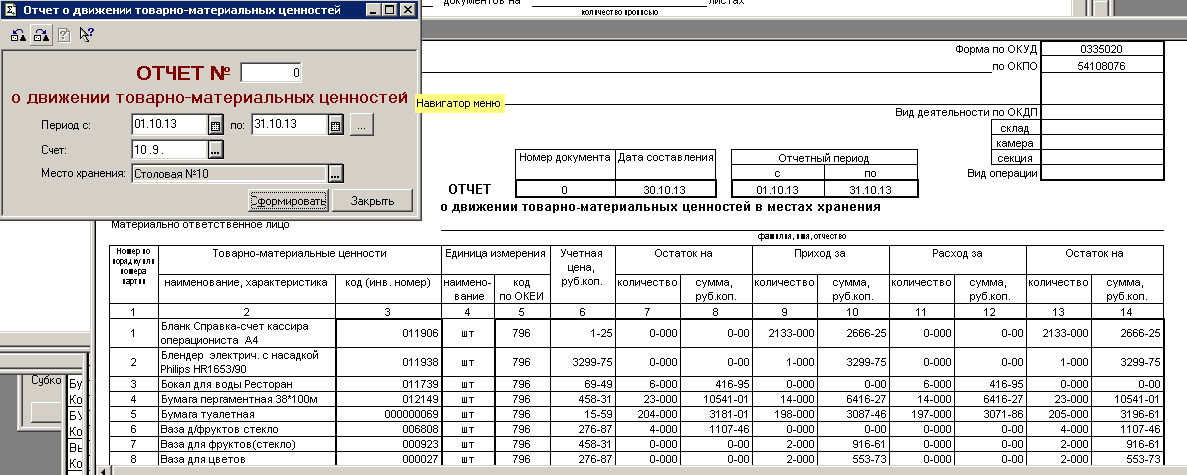
Task: Click the Место хранения field Столовая №10
Action: pyautogui.click(x=229, y=173)
